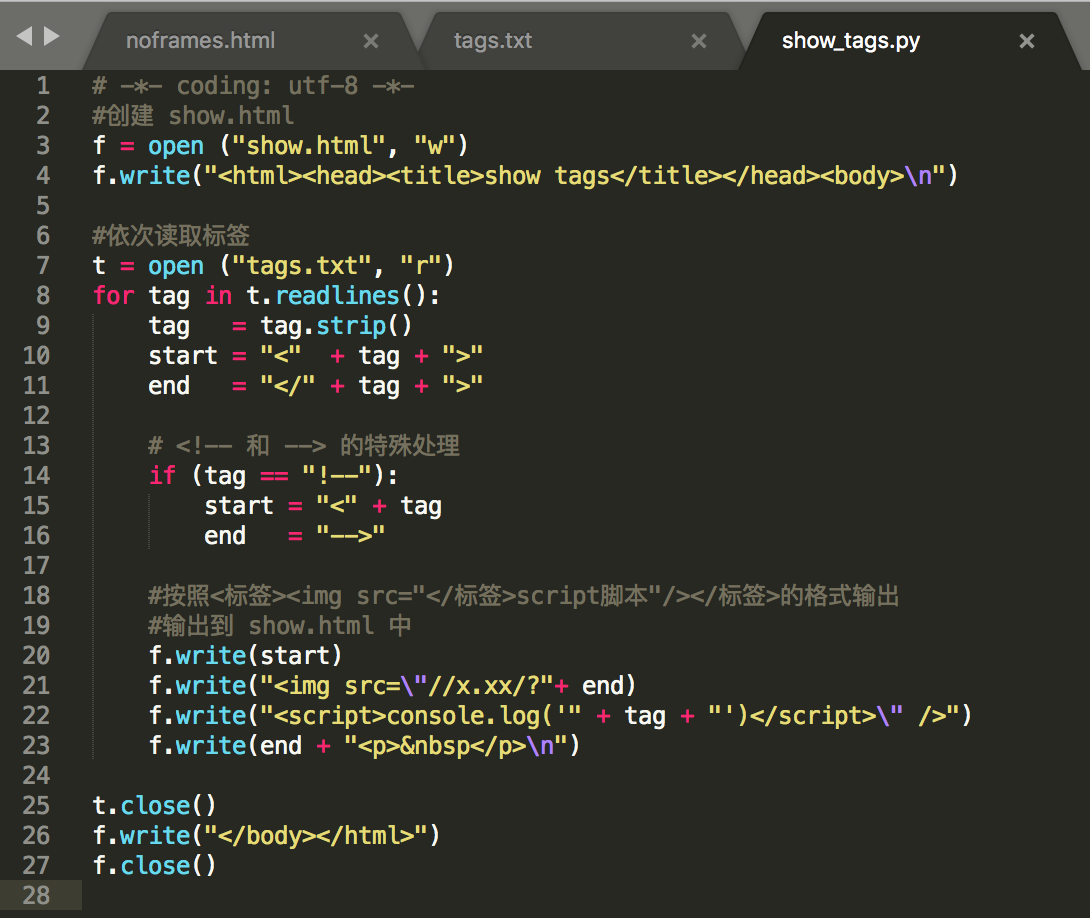Image resolution: width=1090 pixels, height=918 pixels.
Task: Click the 'coding: utf-8' comment text
Action: (x=267, y=85)
